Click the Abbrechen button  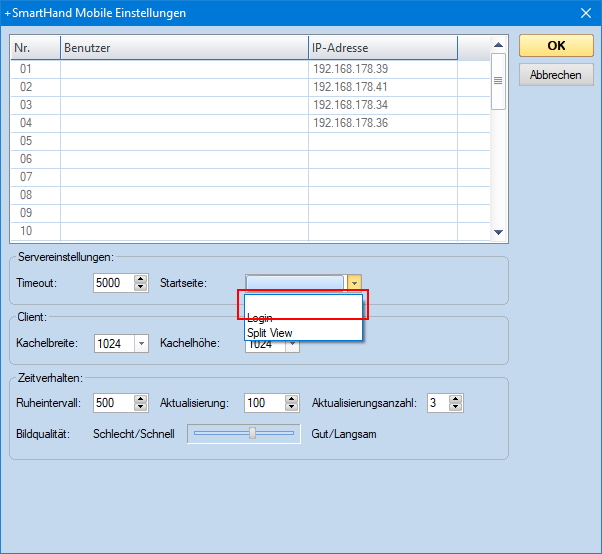coord(556,75)
